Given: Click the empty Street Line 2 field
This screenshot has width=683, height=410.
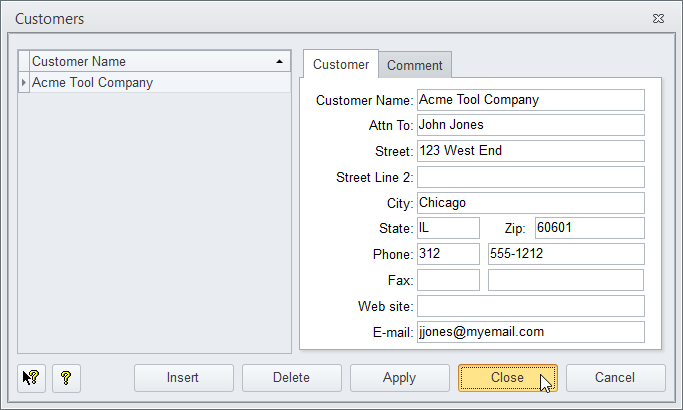Looking at the screenshot, I should (530, 177).
